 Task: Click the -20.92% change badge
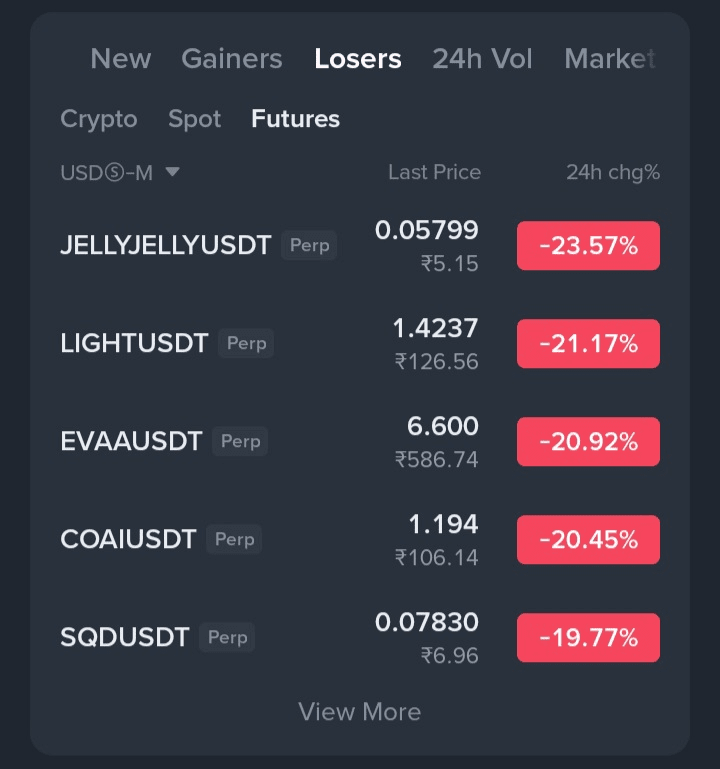[x=588, y=442]
